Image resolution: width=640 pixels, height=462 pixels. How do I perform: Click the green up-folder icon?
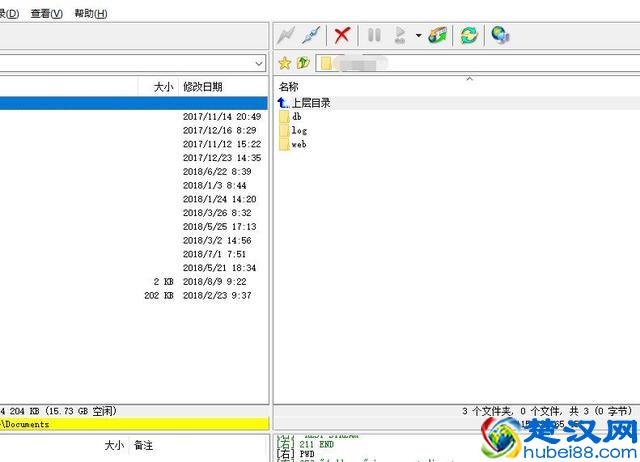coord(303,63)
